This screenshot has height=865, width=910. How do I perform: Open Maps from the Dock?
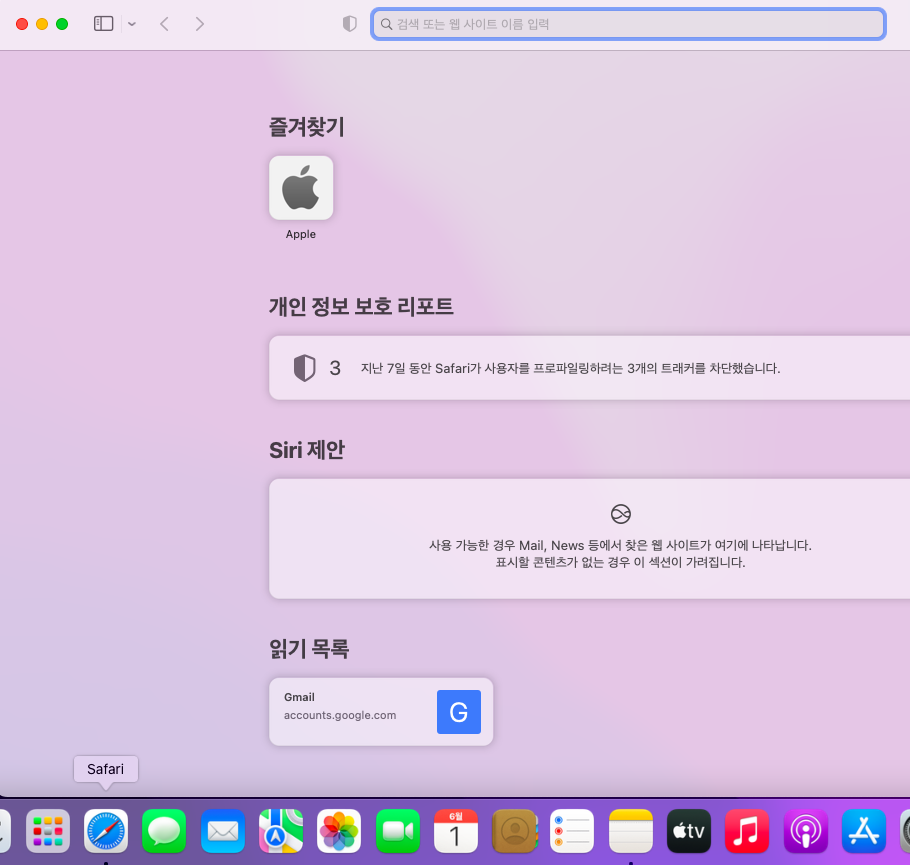click(x=281, y=831)
